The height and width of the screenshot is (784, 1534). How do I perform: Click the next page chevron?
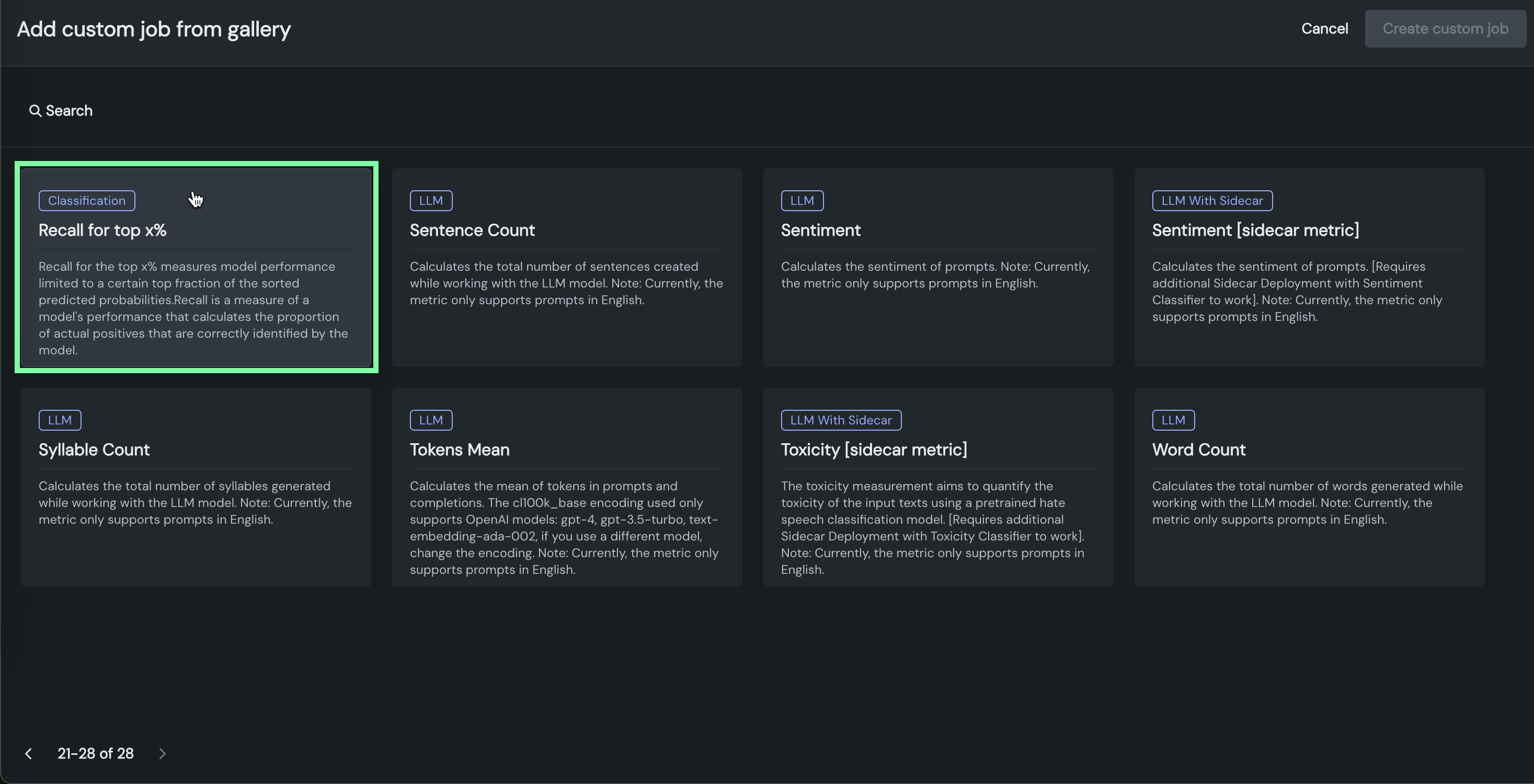162,754
